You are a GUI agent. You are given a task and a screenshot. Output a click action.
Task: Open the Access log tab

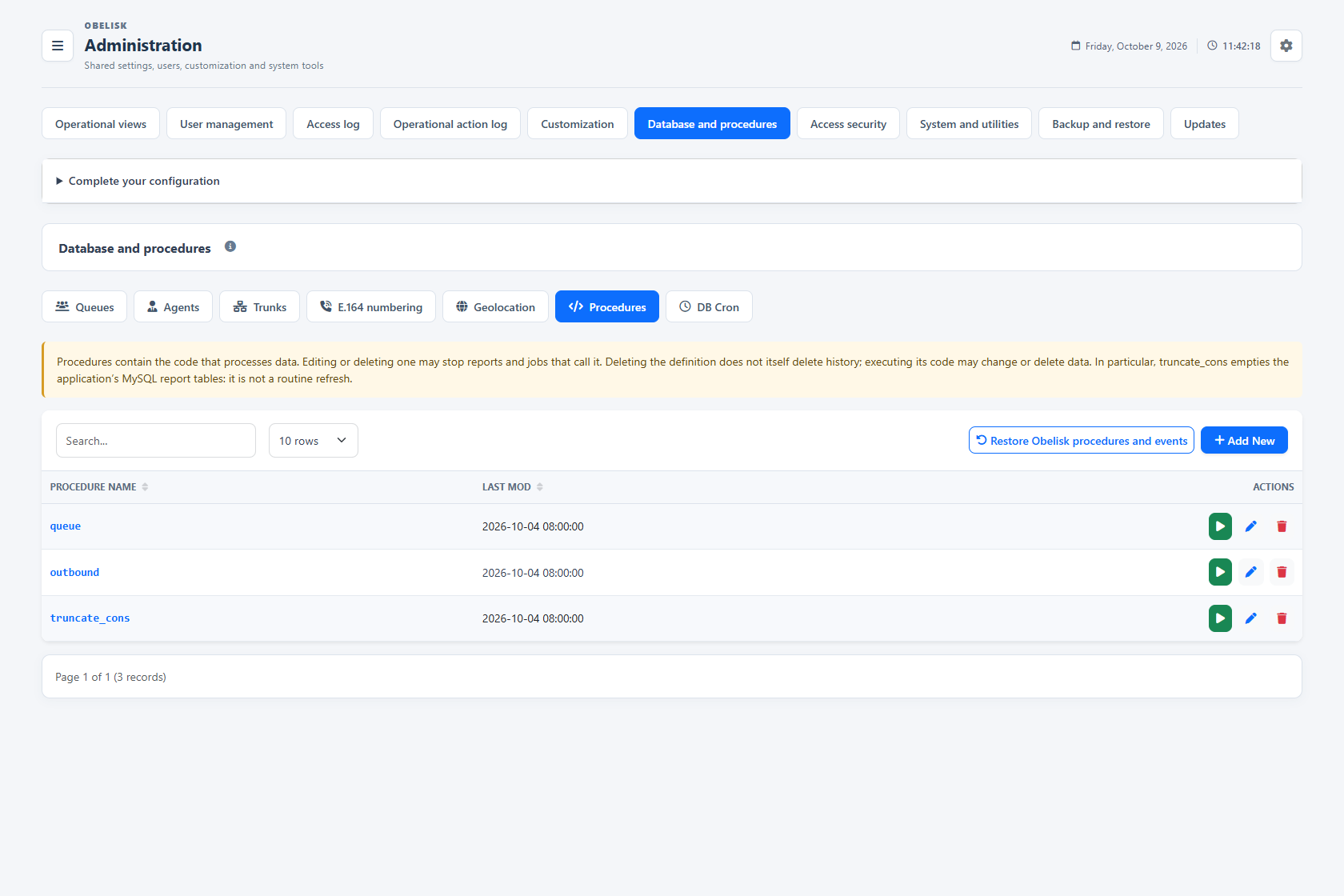(x=333, y=123)
